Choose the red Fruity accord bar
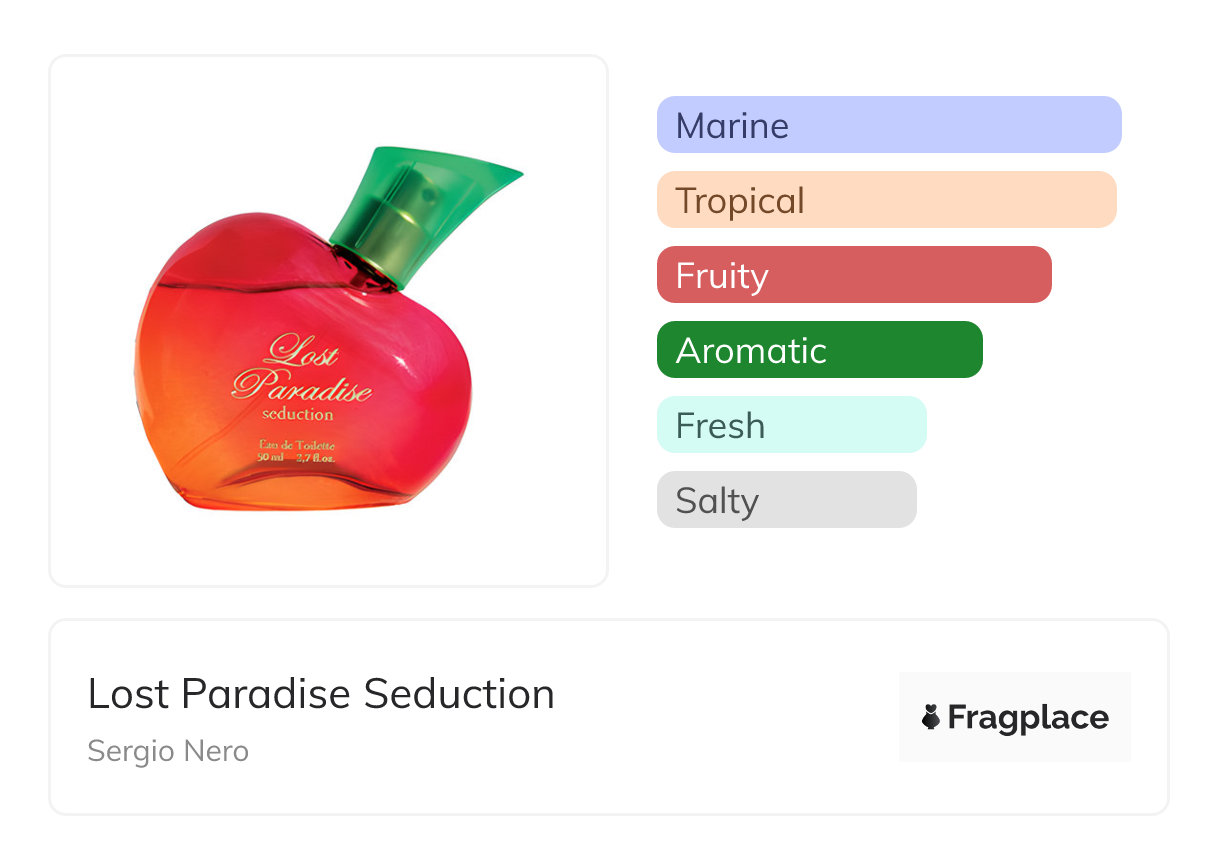1218x864 pixels. coord(853,275)
